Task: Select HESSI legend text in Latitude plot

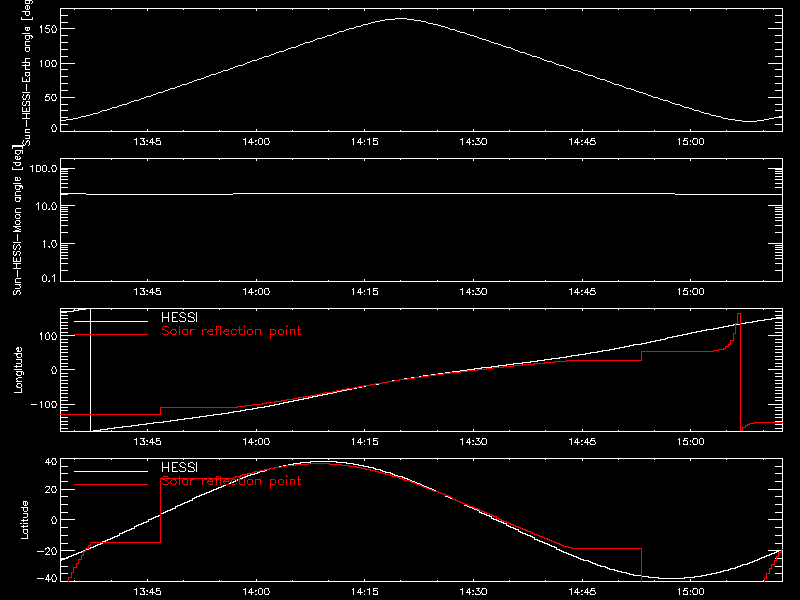Action: 179,467
